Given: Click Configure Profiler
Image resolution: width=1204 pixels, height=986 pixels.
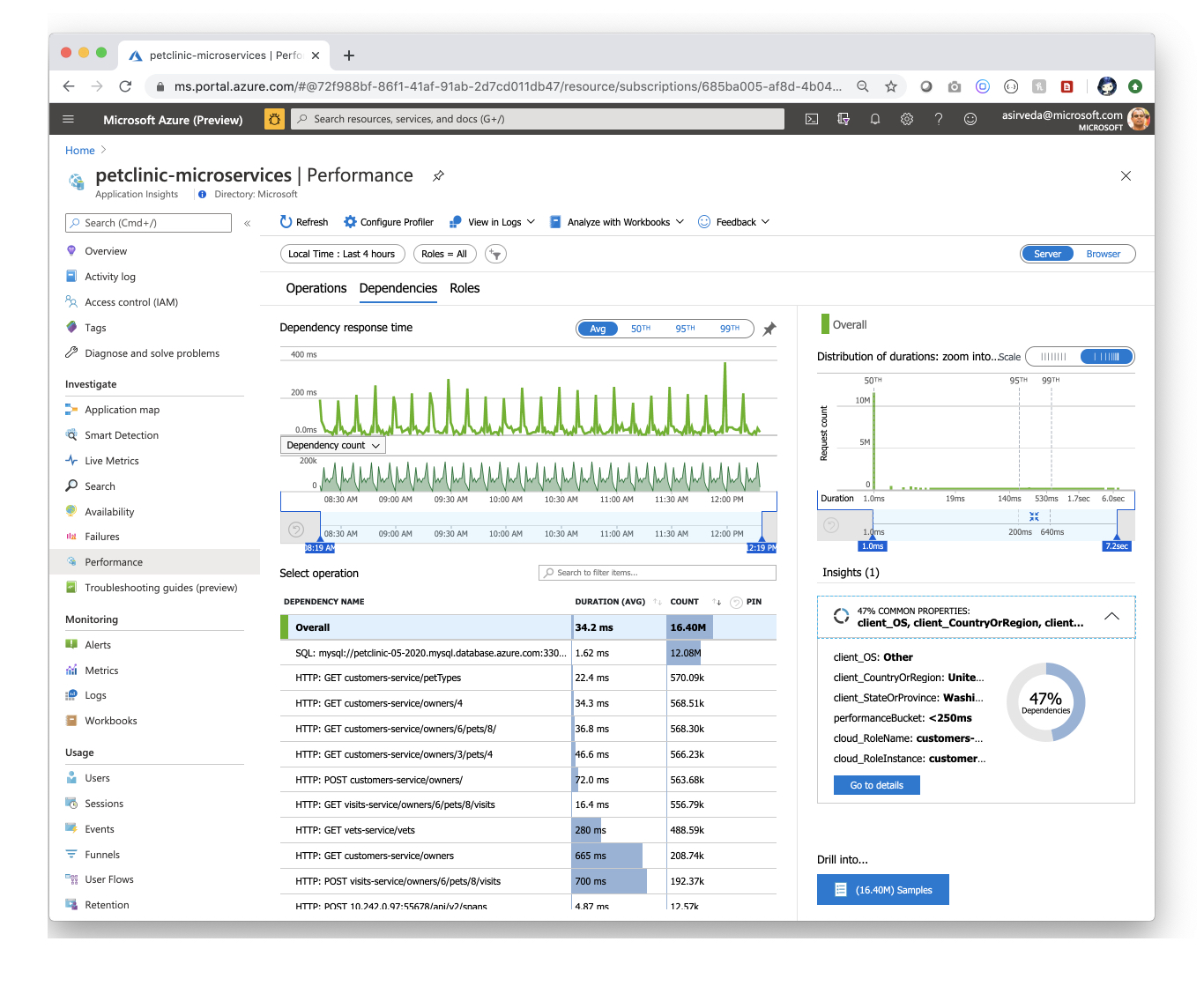Looking at the screenshot, I should [x=389, y=222].
